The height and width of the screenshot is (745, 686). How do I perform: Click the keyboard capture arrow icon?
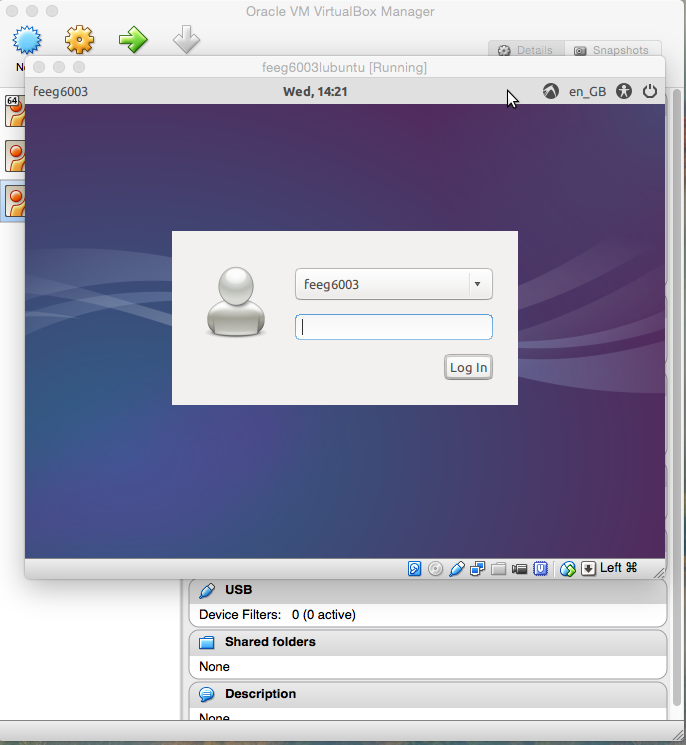588,569
